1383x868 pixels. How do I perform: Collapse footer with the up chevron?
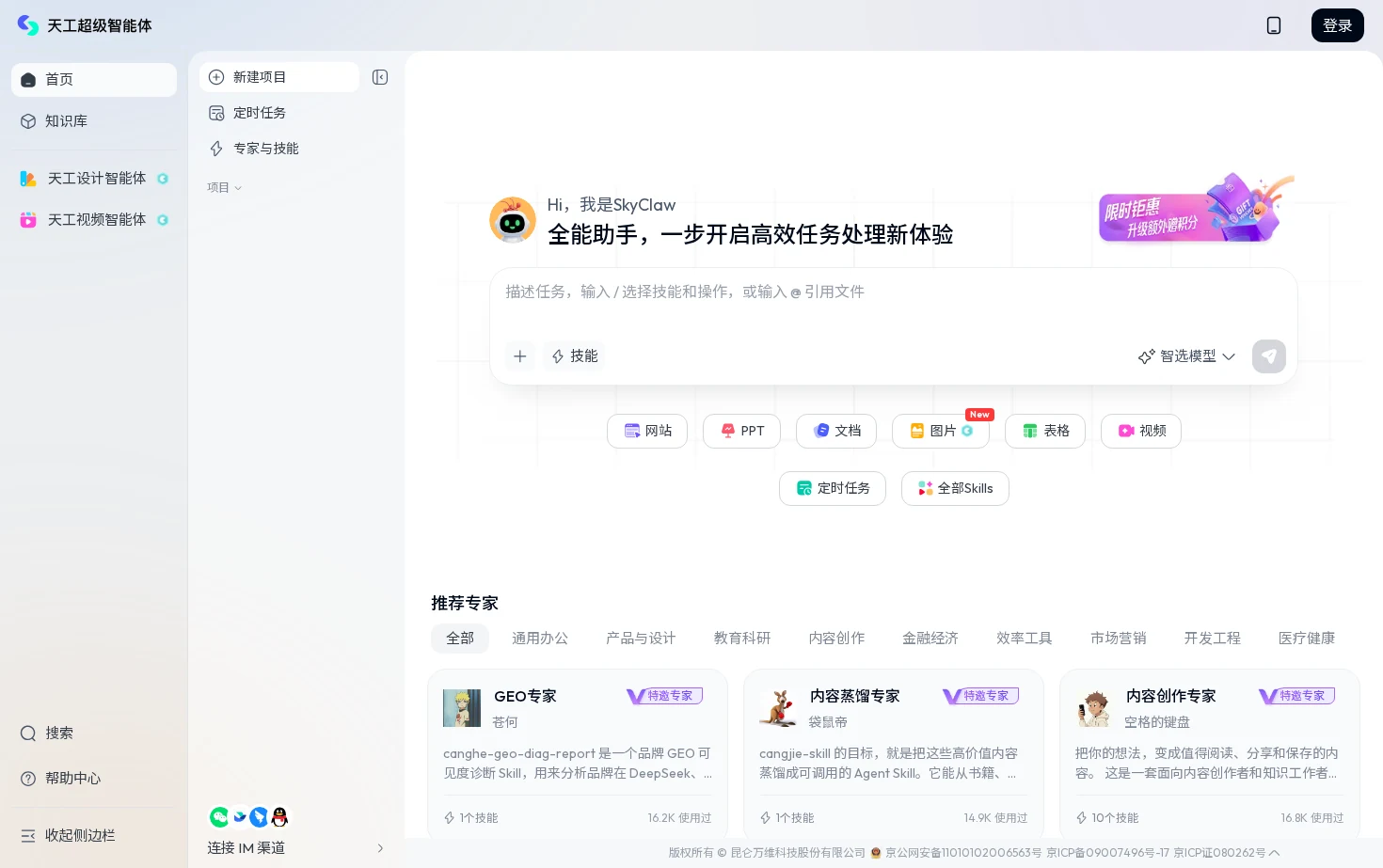(1275, 853)
